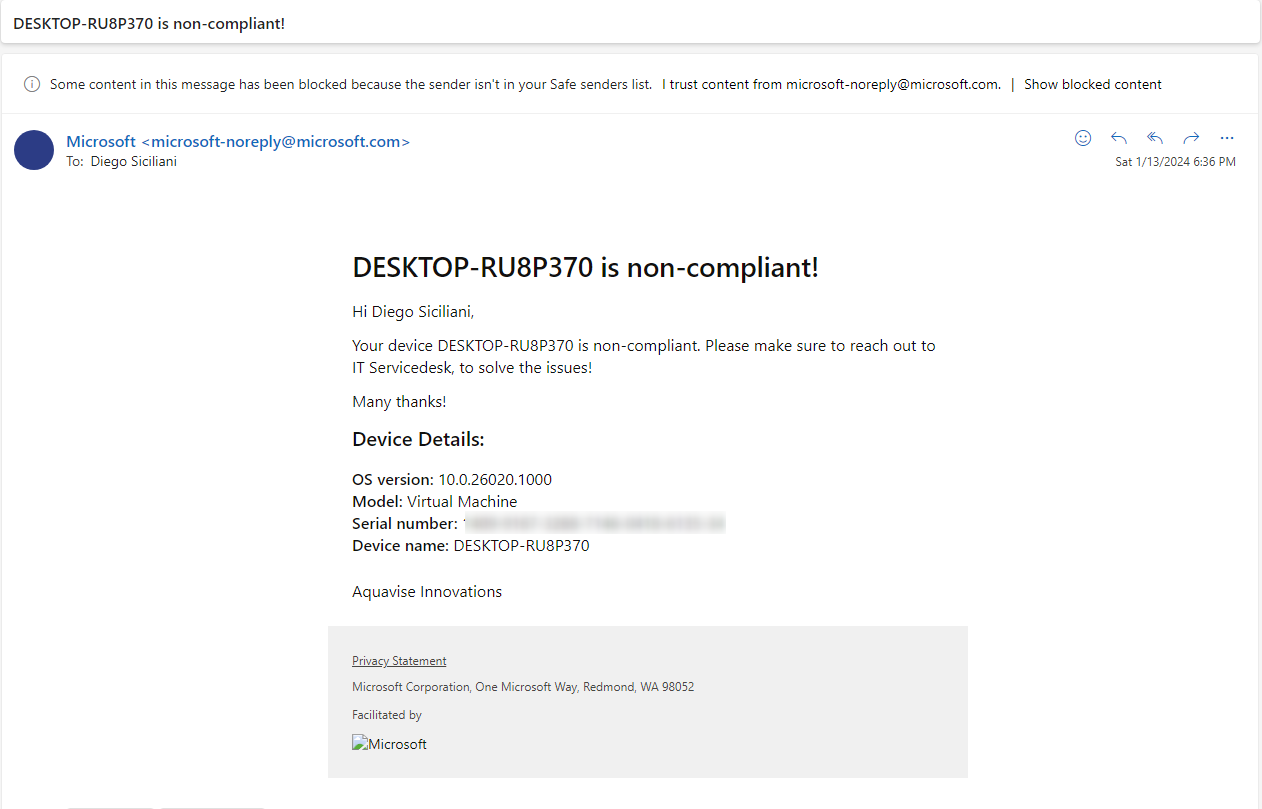Forward this email using the arrow icon
The width and height of the screenshot is (1262, 809).
click(1191, 138)
